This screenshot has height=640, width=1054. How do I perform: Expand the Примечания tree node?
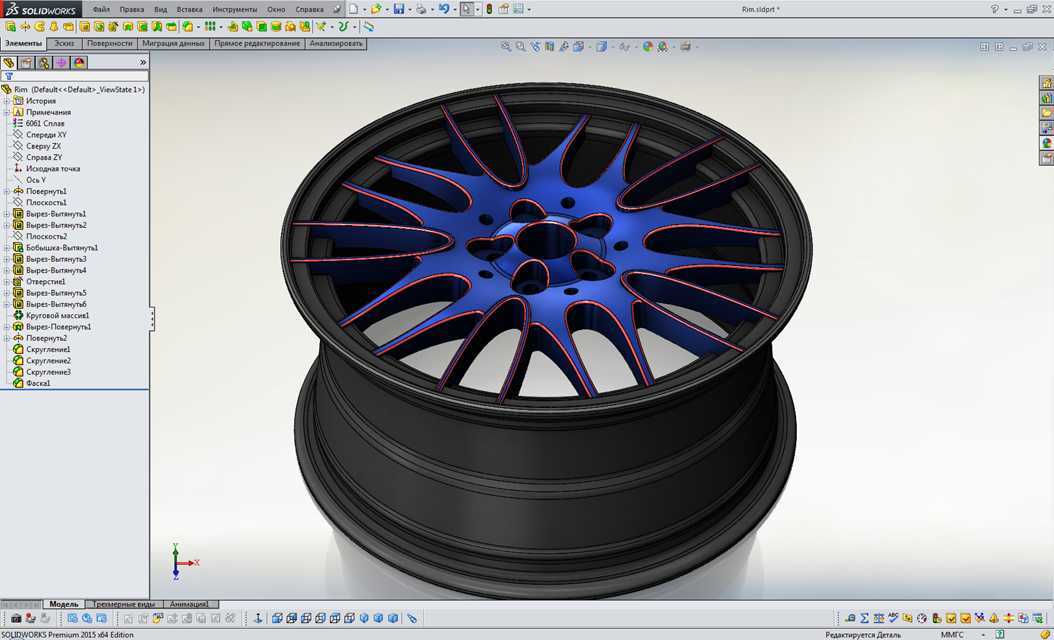7,112
